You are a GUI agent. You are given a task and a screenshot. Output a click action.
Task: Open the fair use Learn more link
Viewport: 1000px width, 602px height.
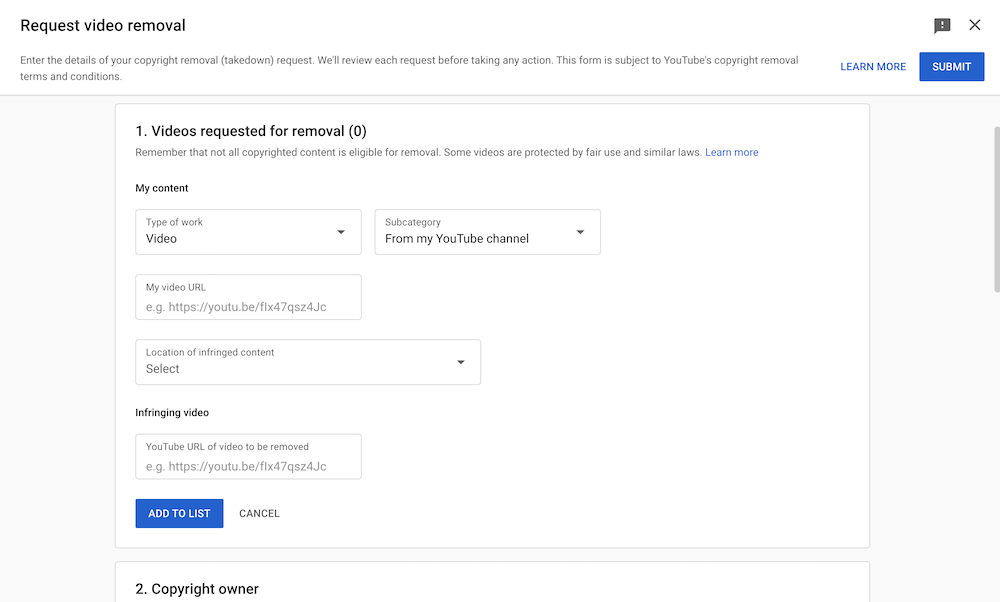(x=732, y=152)
